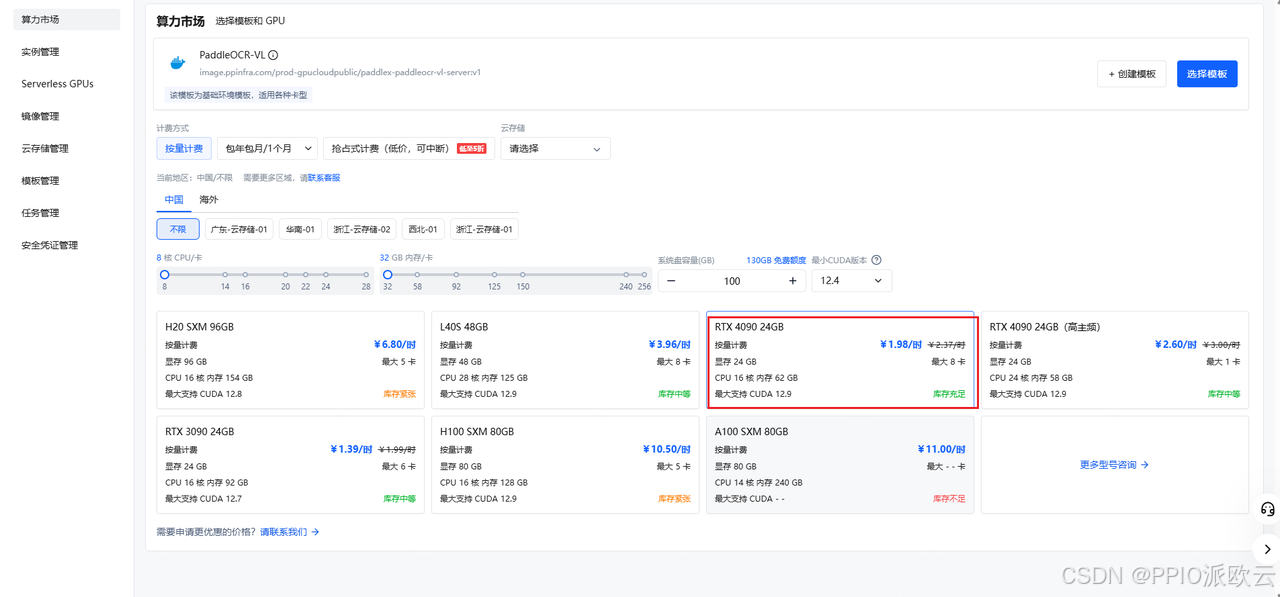Click the 库存充足 stock status text

(949, 394)
